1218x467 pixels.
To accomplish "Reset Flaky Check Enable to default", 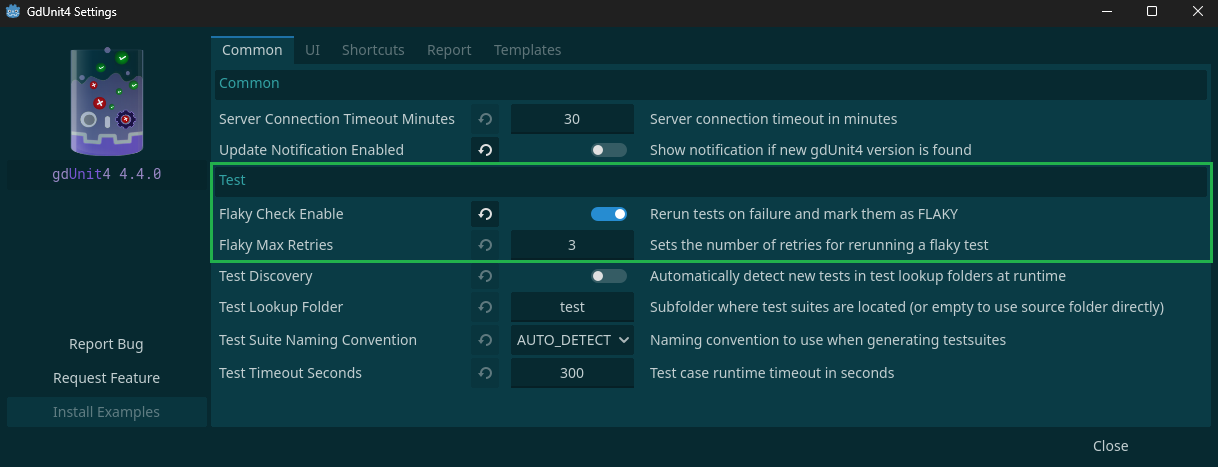I will click(x=485, y=214).
